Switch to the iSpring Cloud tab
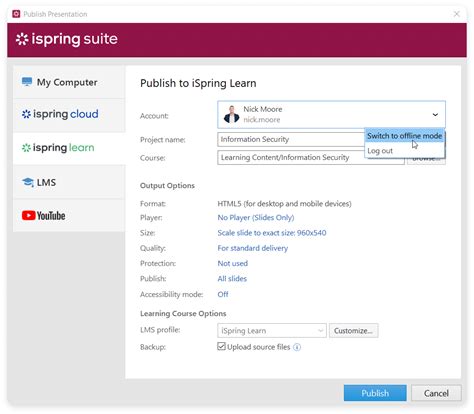This screenshot has height=414, width=474. coord(69,114)
